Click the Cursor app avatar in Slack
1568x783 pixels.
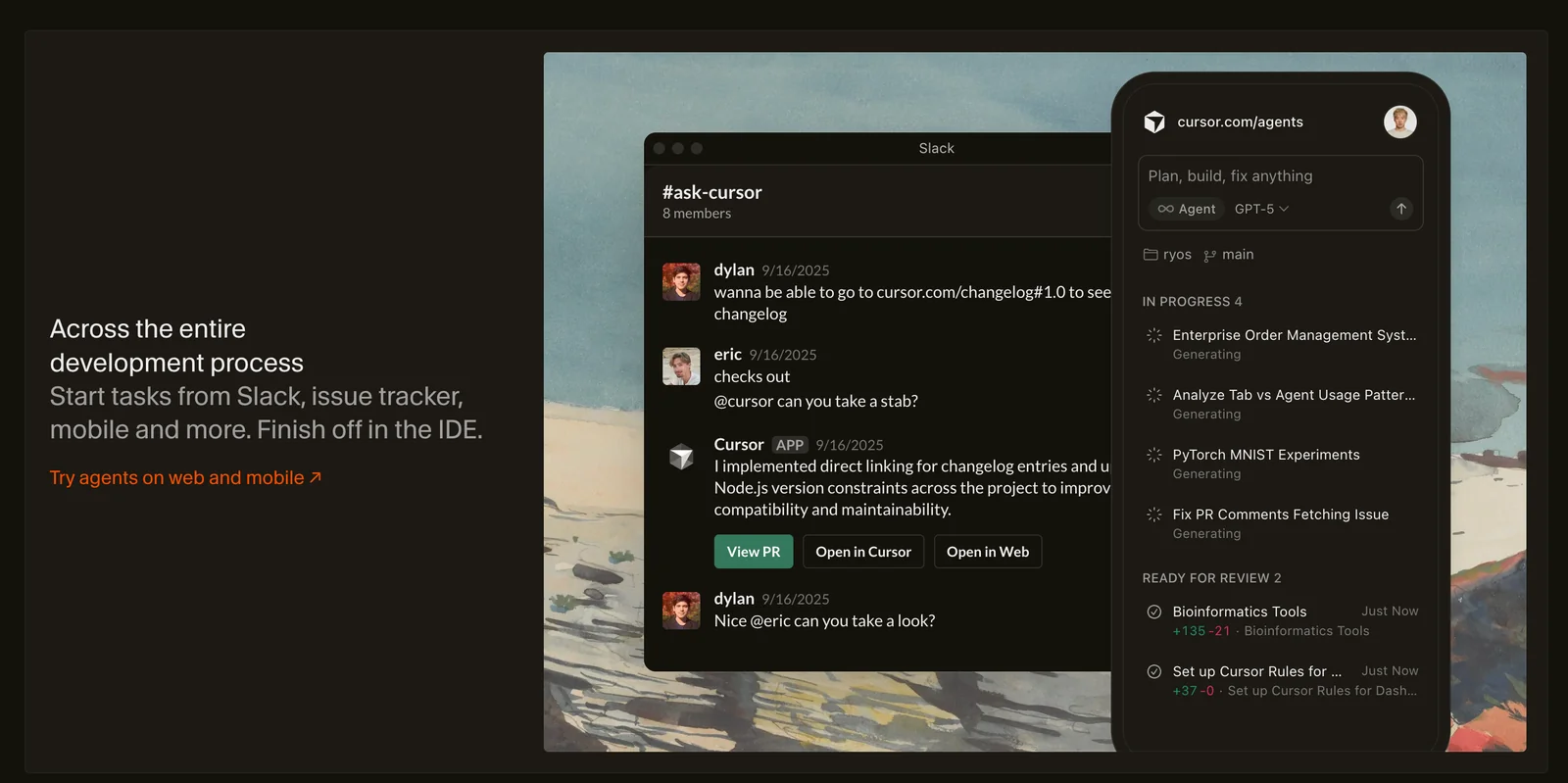(x=681, y=456)
